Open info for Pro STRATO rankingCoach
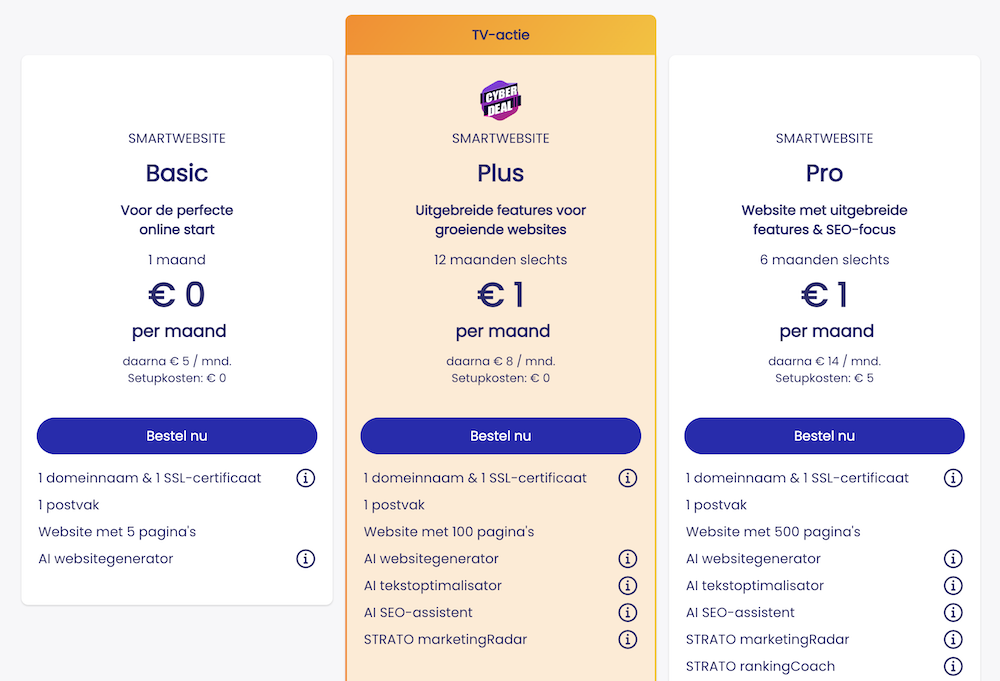Screen dimensions: 1000x681 pos(952,666)
